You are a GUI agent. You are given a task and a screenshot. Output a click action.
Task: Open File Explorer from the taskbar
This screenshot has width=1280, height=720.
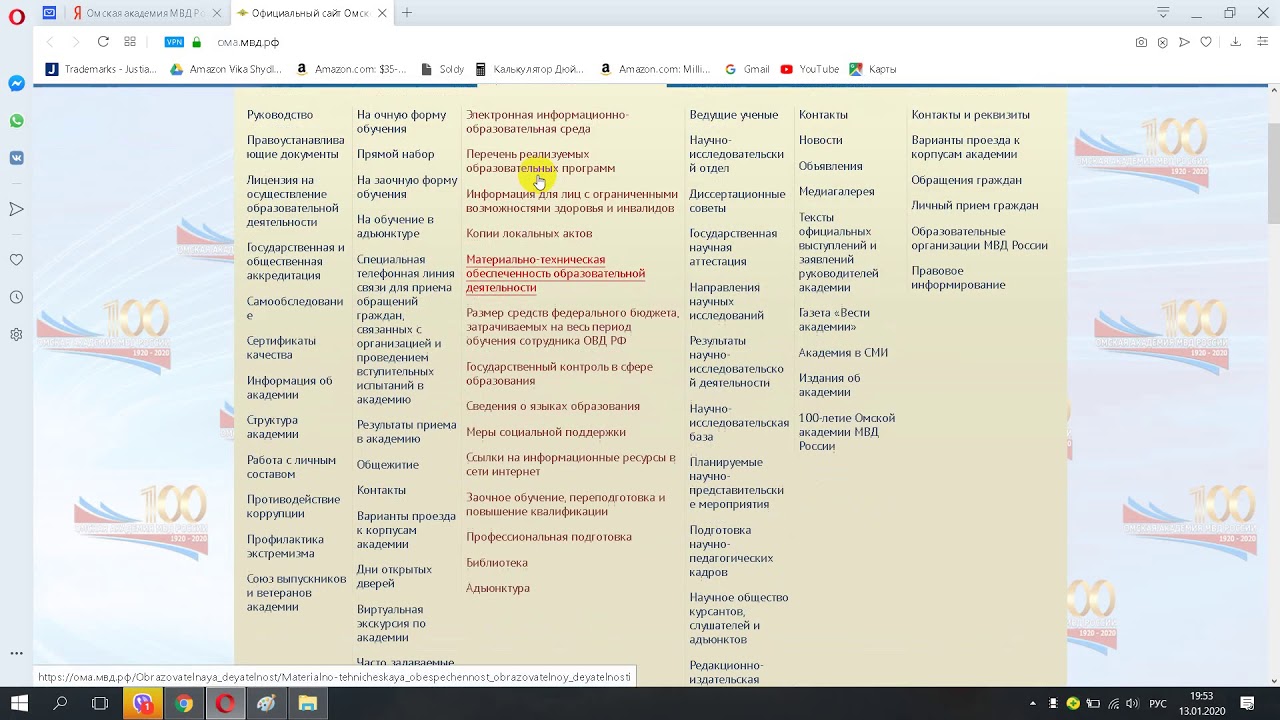coord(308,704)
